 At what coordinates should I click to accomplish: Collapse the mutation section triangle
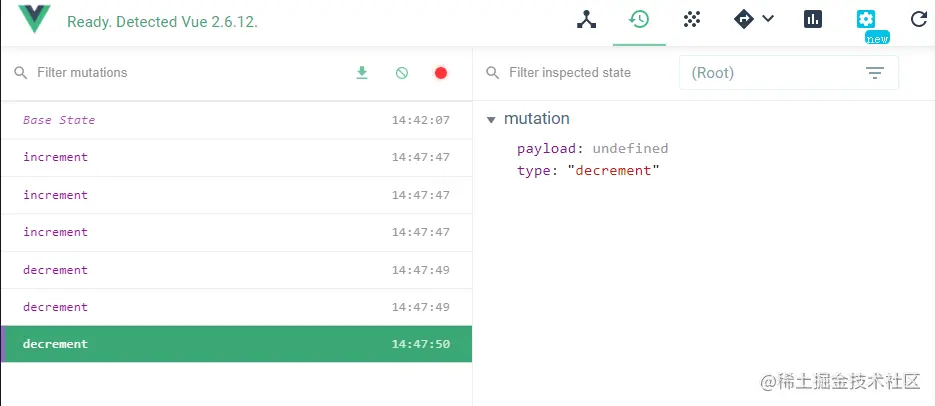(x=491, y=119)
